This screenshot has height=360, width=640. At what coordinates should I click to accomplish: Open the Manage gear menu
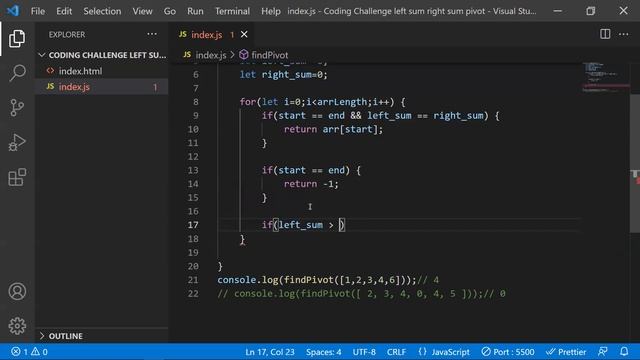point(17,326)
